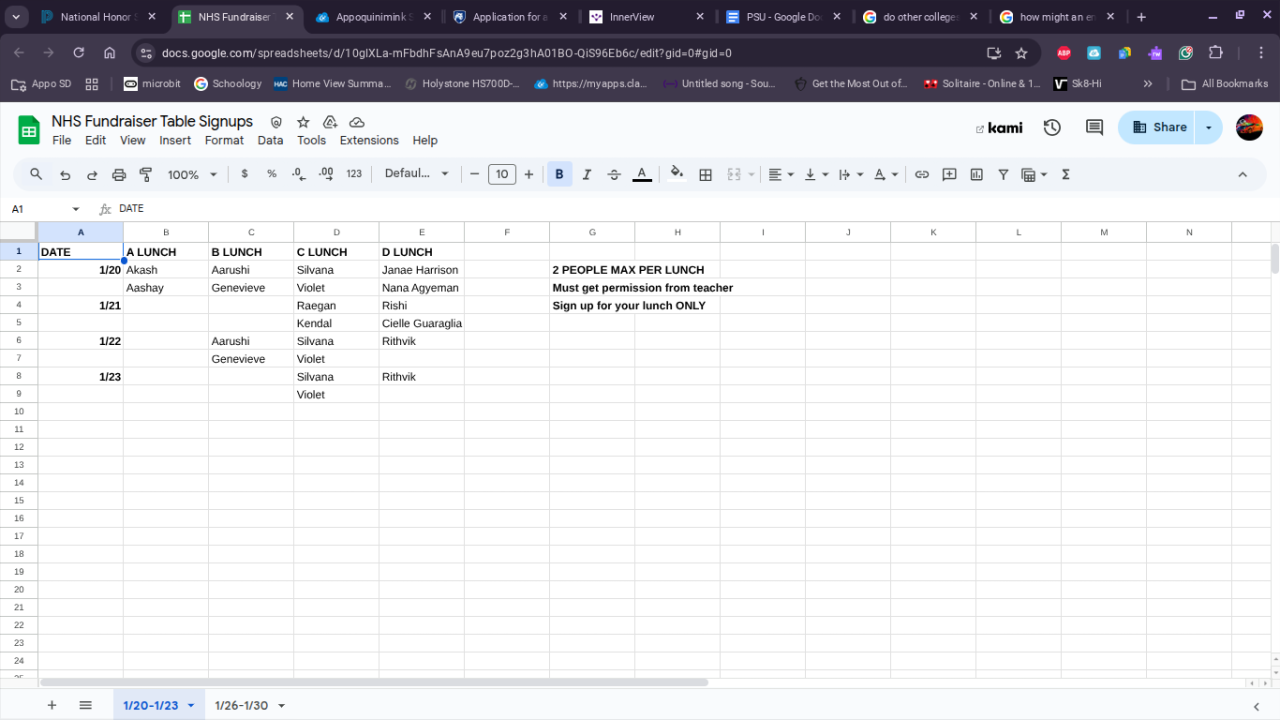Open the fill color picker
The height and width of the screenshot is (720, 1280).
(x=677, y=174)
